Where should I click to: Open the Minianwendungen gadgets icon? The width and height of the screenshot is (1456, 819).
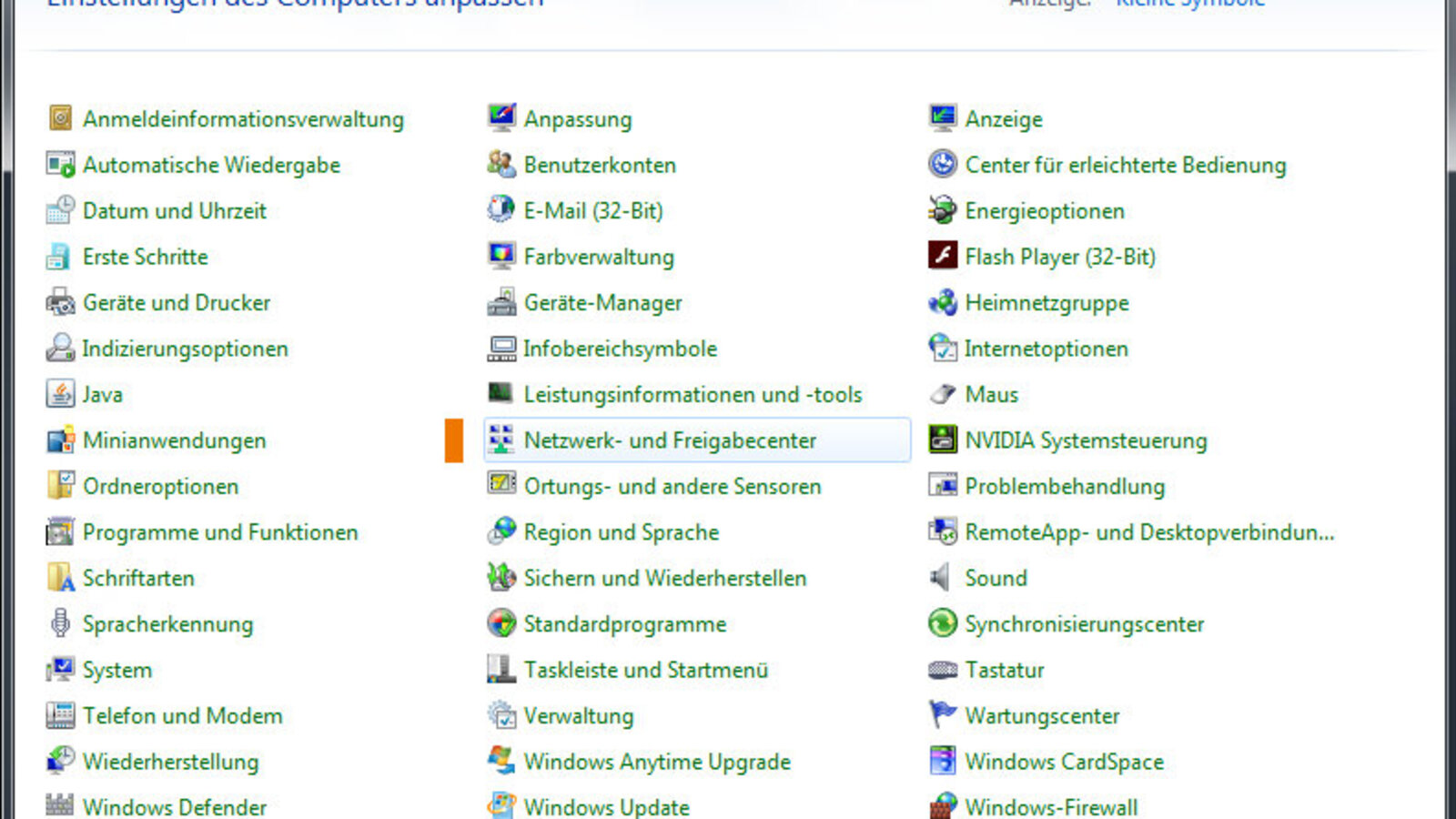[x=60, y=440]
